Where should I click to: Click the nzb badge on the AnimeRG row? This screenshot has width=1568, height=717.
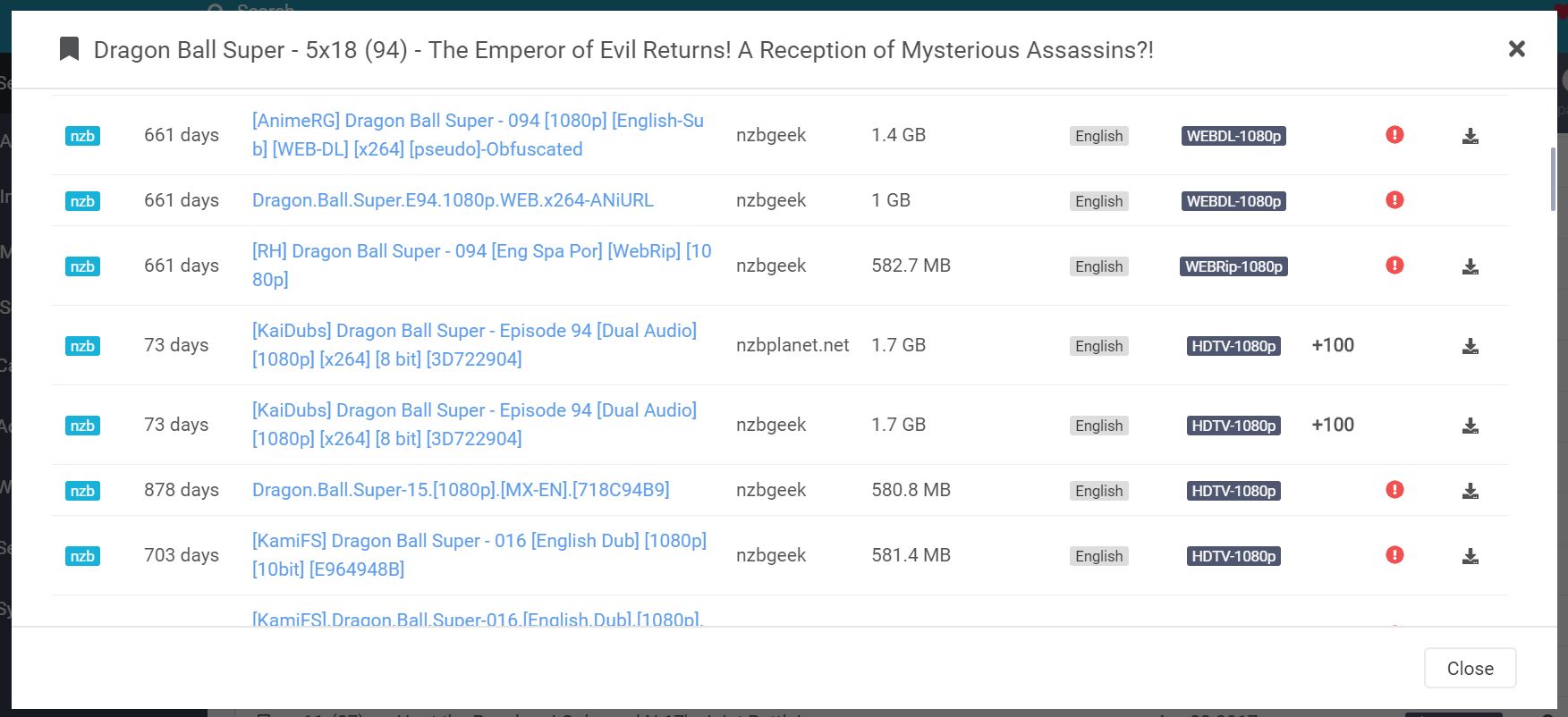point(82,136)
